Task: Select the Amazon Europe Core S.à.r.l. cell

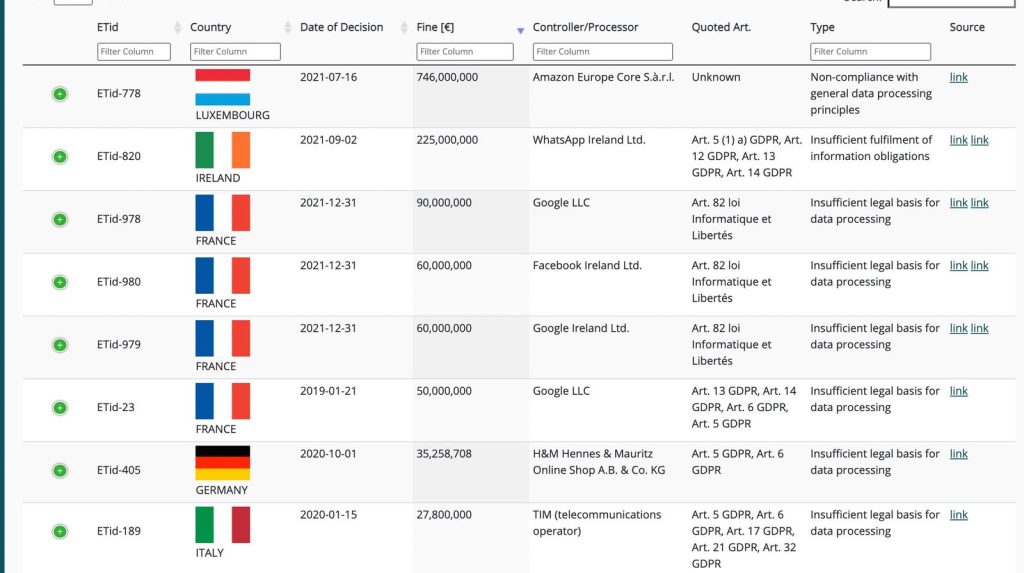Action: (603, 77)
